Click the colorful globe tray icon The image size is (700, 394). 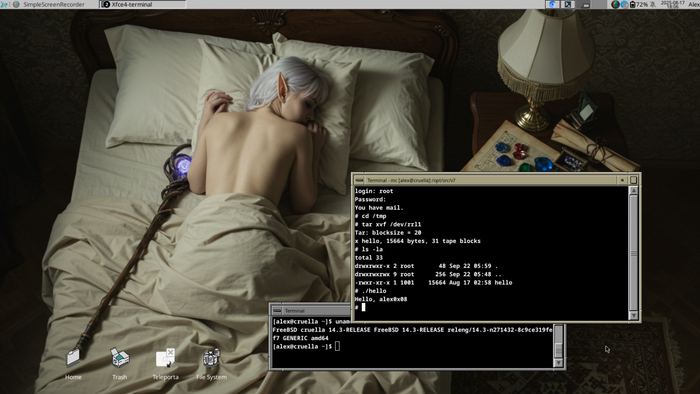pos(615,4)
